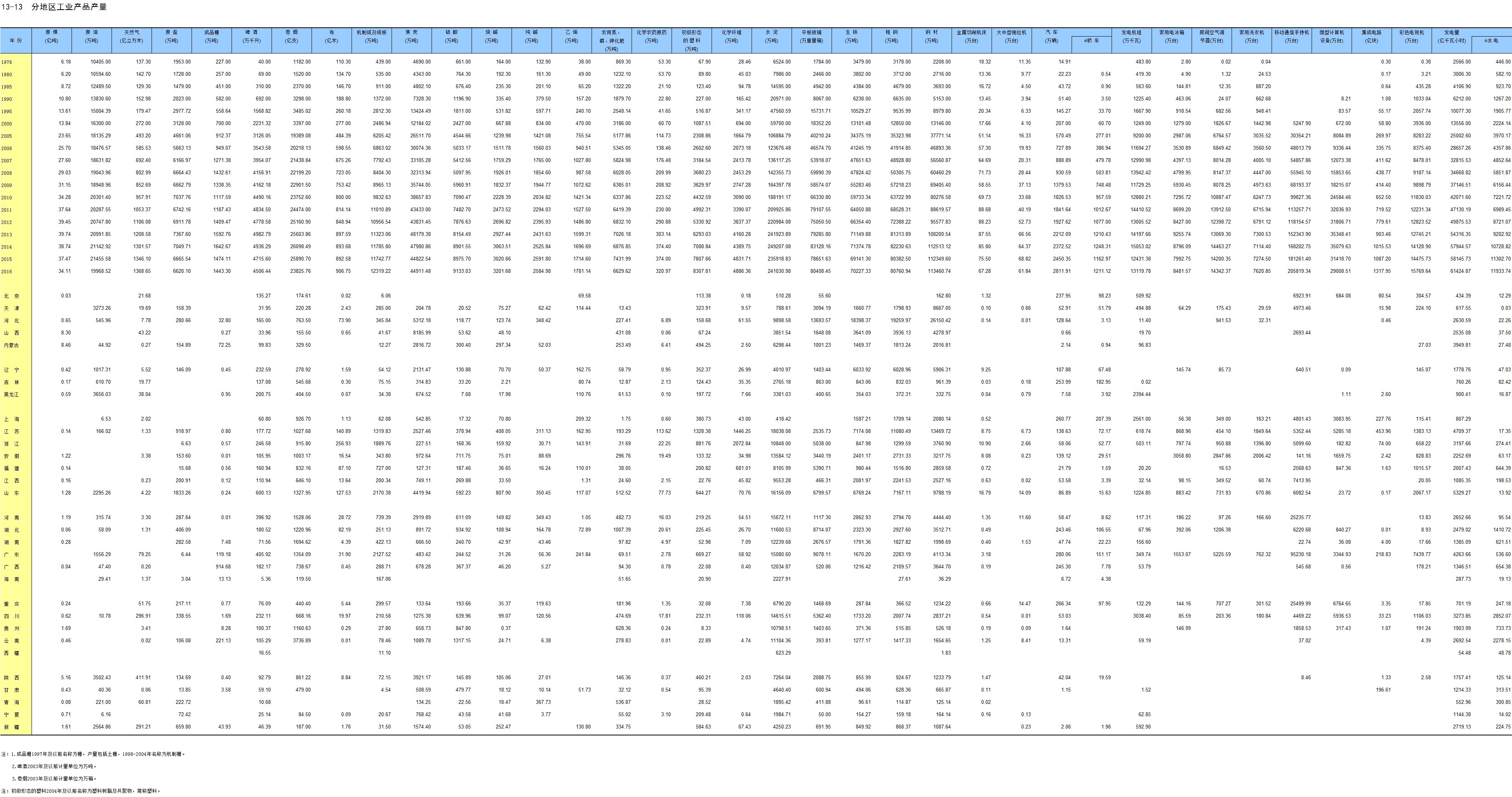
Task: Click the 家用电冰箱 column header
Action: tap(1171, 40)
